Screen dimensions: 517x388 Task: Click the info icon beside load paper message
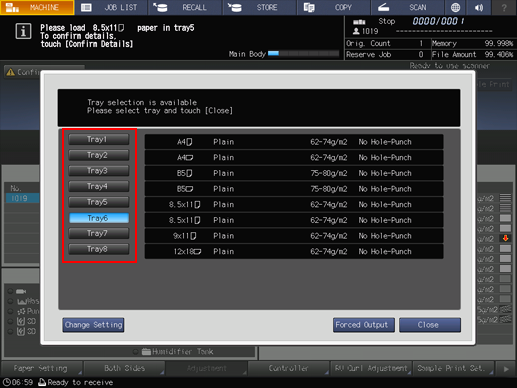(23, 31)
